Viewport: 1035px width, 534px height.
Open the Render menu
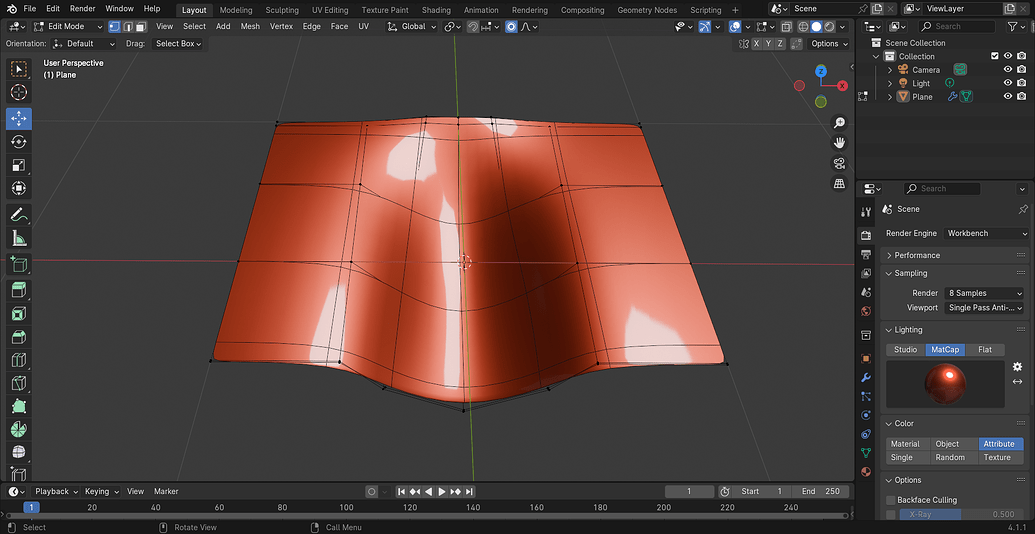83,9
